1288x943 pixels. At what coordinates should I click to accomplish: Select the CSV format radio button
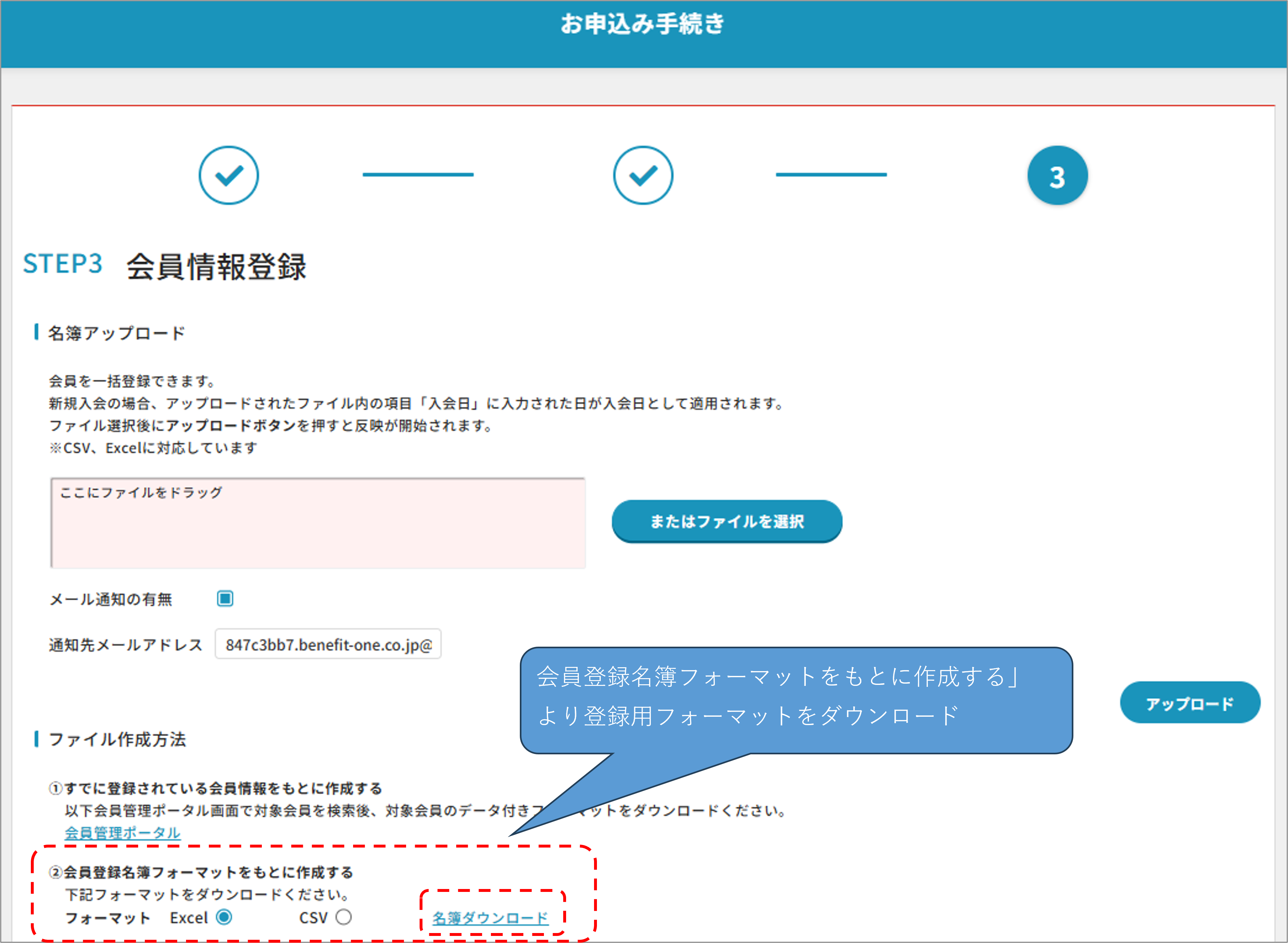pos(343,917)
